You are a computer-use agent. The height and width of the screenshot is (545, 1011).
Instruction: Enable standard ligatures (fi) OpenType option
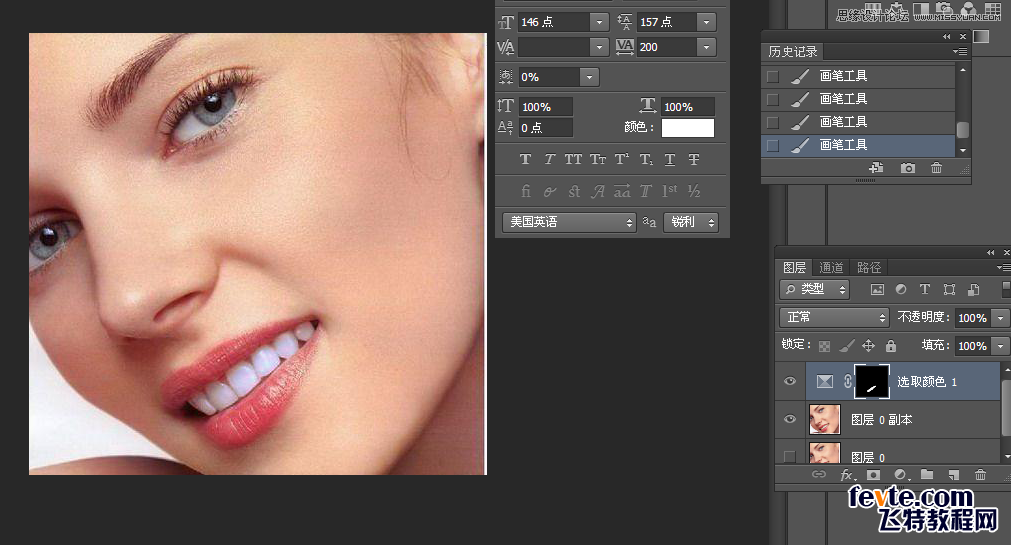click(525, 192)
